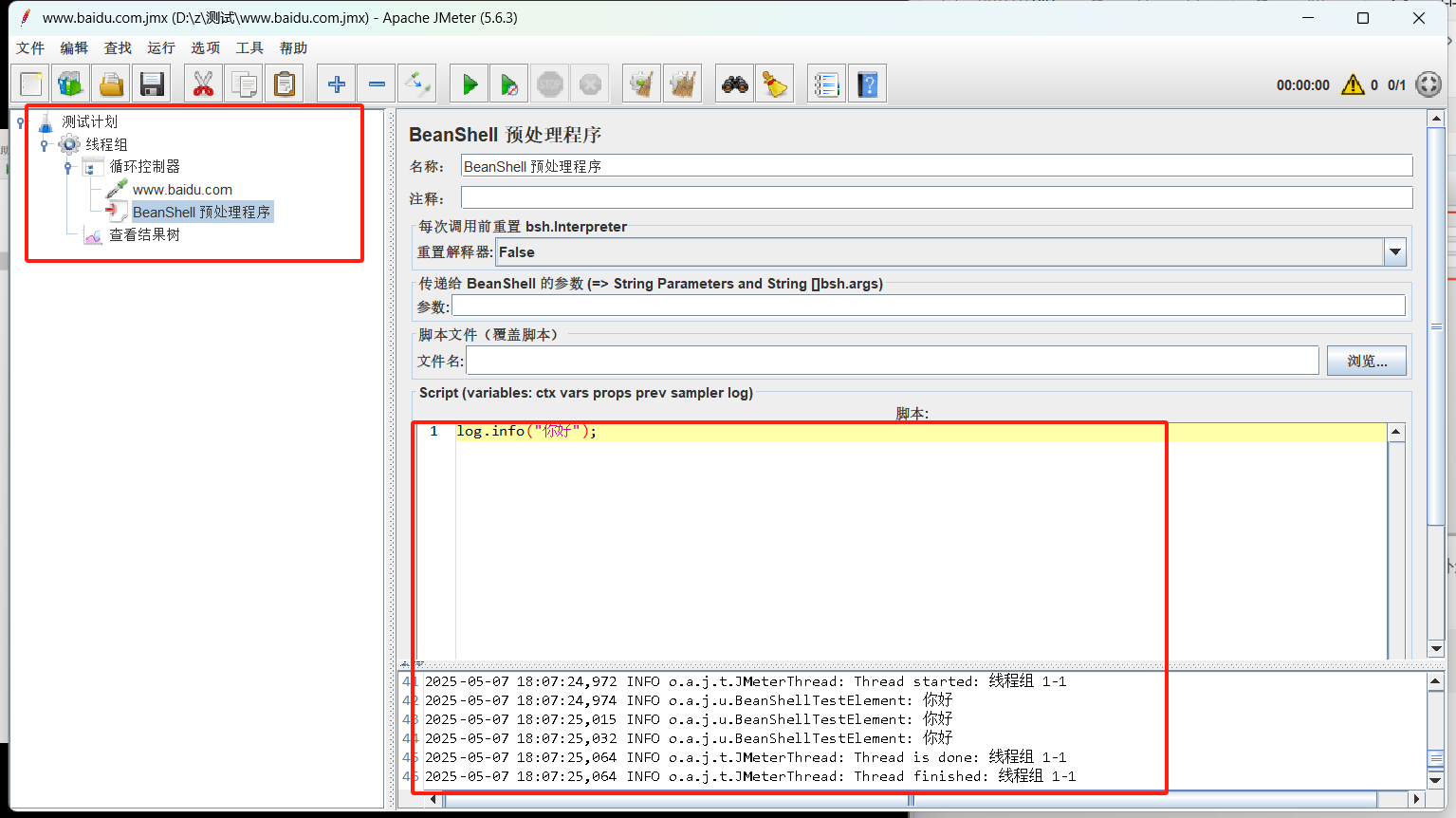The image size is (1456, 818).
Task: Click main panel scroll down arrow
Action: pyautogui.click(x=1435, y=649)
